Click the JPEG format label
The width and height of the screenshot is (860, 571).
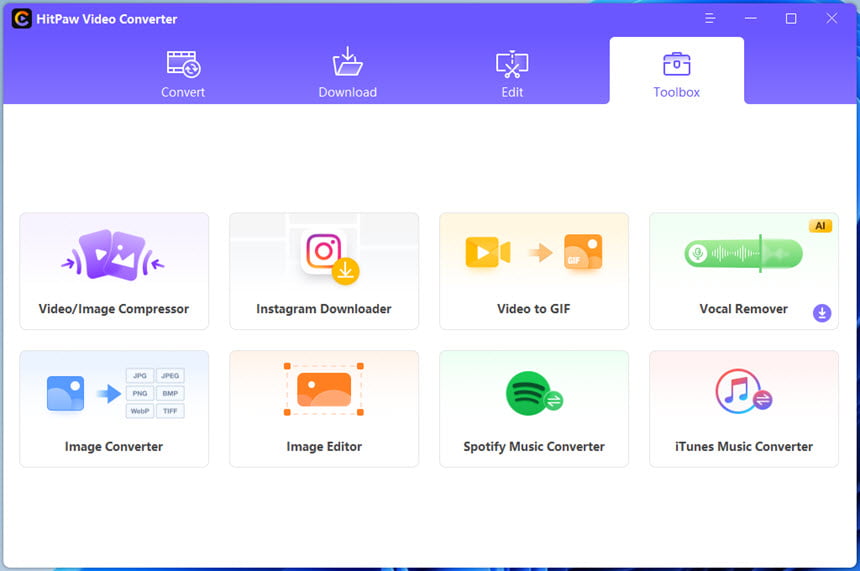170,376
